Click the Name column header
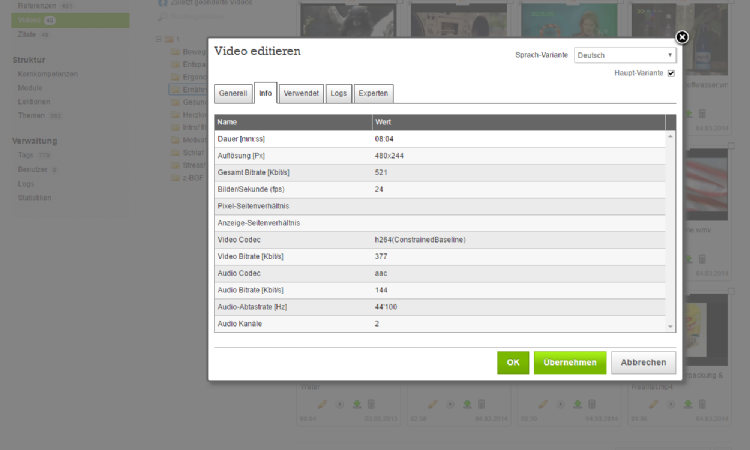The height and width of the screenshot is (450, 750). pyautogui.click(x=292, y=121)
